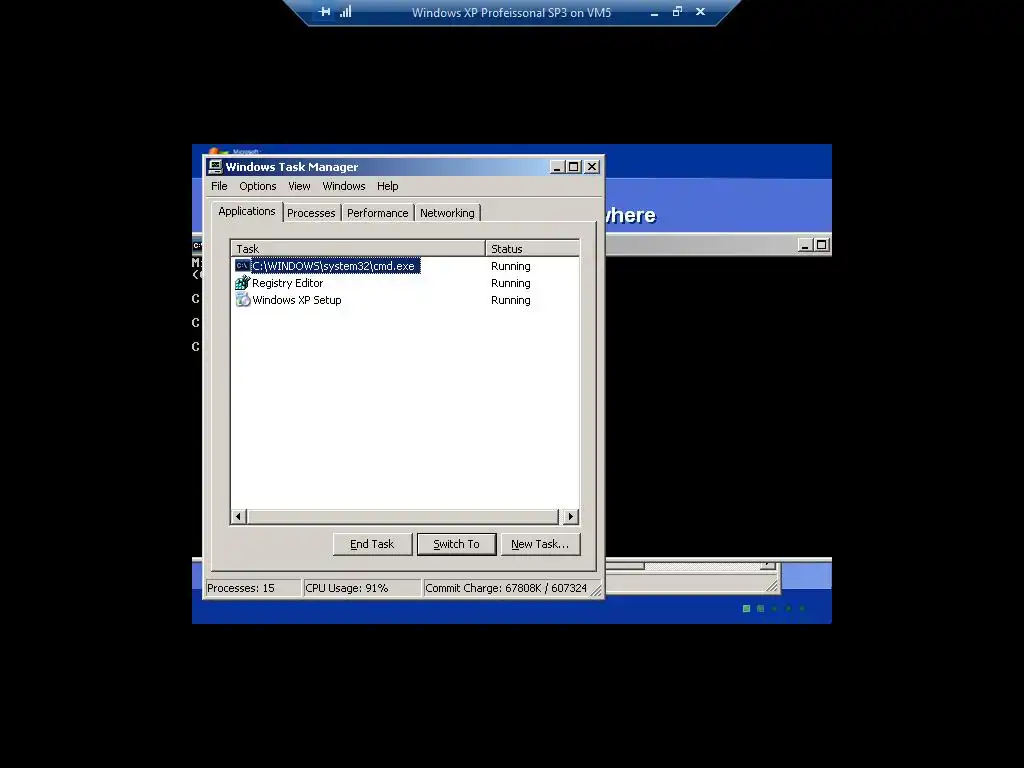The height and width of the screenshot is (768, 1024).
Task: Click the cmd.exe task icon
Action: point(242,266)
